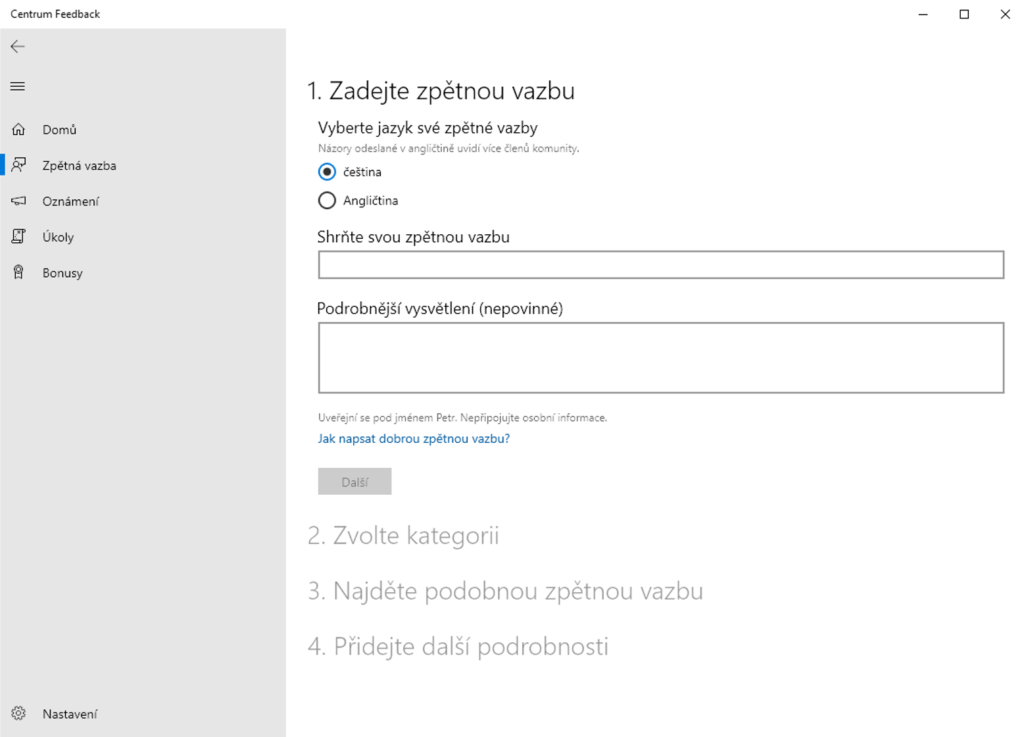Select the Angličtina radio button
The height and width of the screenshot is (737, 1024).
pos(327,201)
